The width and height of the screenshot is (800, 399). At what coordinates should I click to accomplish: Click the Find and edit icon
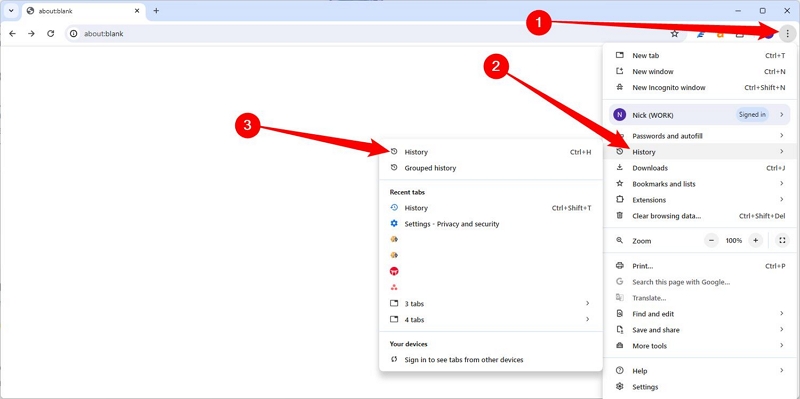620,313
